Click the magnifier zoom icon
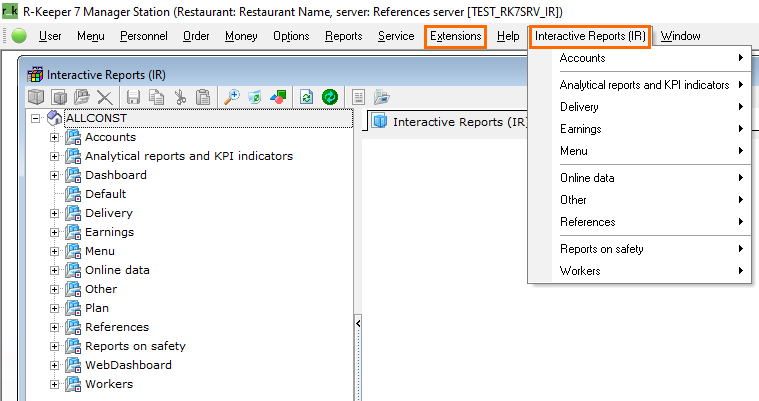Viewport: 759px width, 401px height. (x=231, y=97)
